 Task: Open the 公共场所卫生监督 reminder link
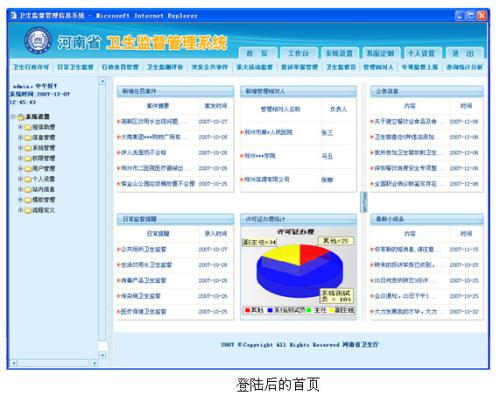click(143, 249)
